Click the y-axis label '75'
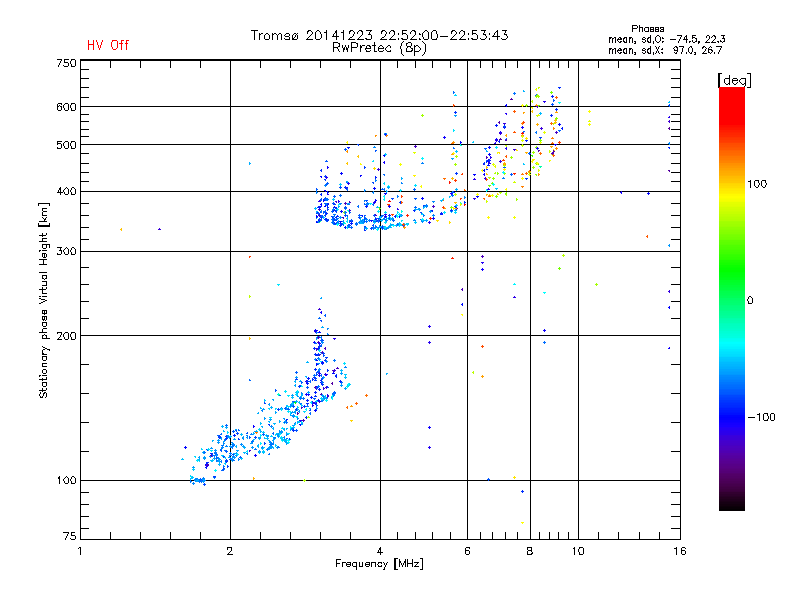The image size is (800, 600). pyautogui.click(x=70, y=536)
